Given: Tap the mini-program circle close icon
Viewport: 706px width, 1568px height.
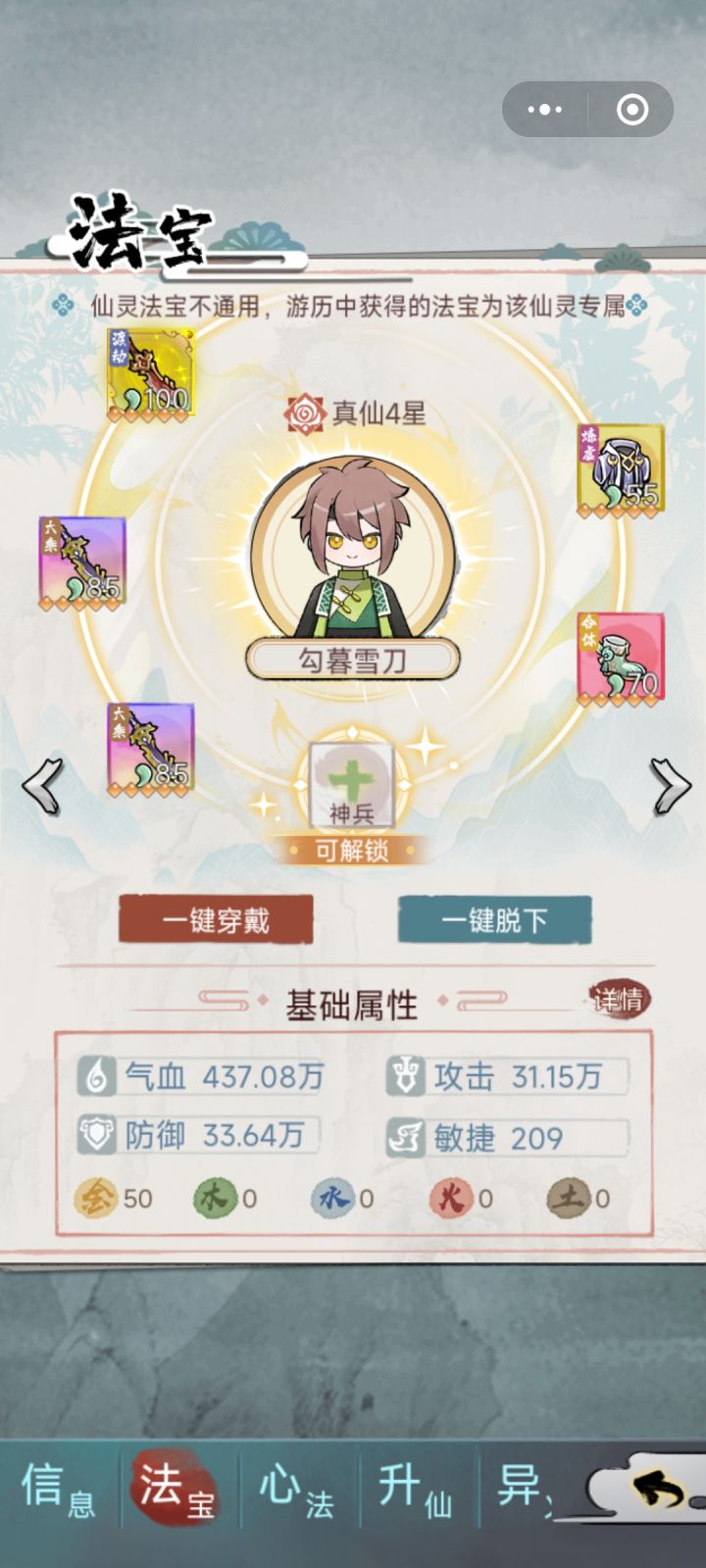Looking at the screenshot, I should (632, 109).
